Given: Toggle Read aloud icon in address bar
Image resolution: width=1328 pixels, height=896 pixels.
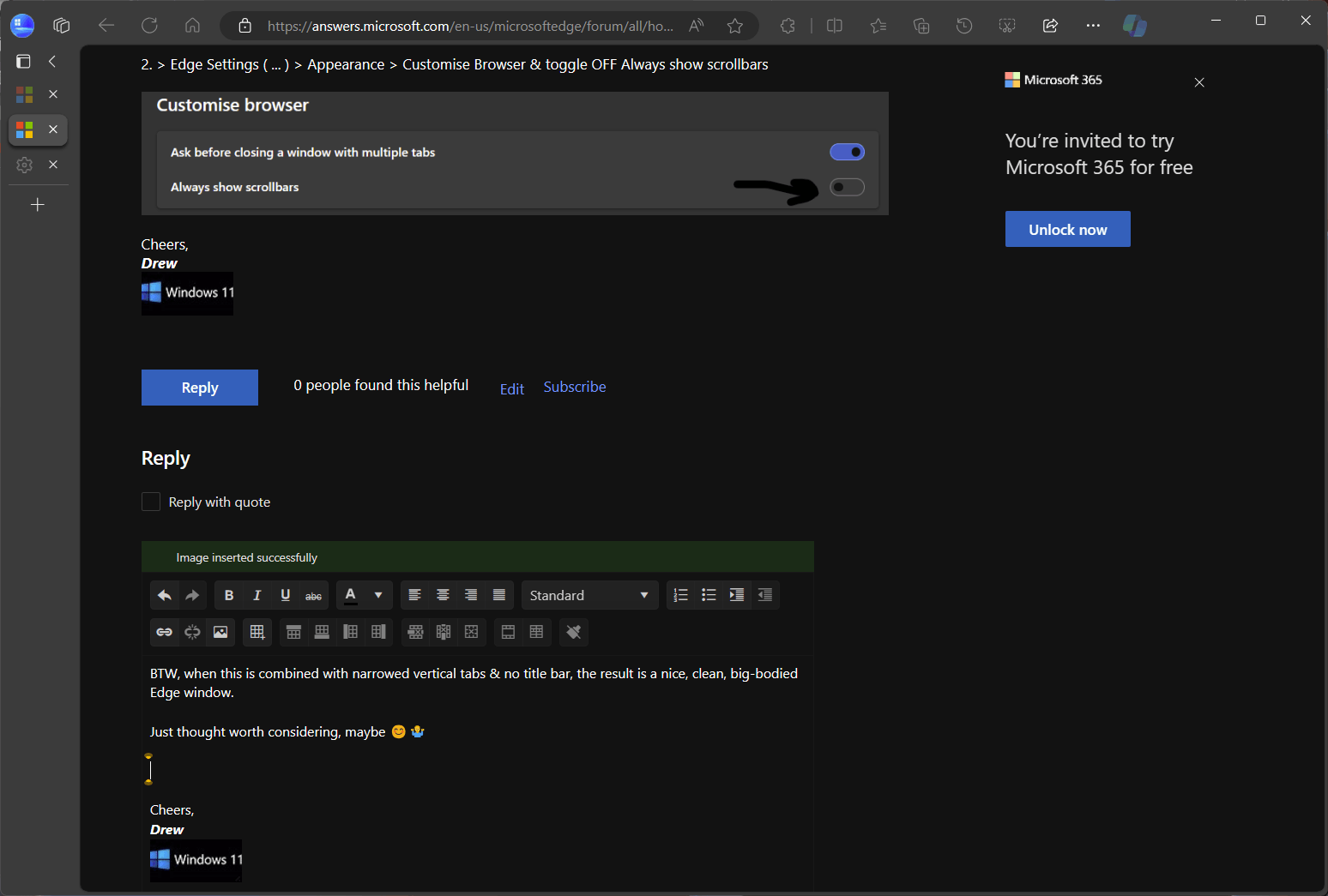Looking at the screenshot, I should pos(697,26).
